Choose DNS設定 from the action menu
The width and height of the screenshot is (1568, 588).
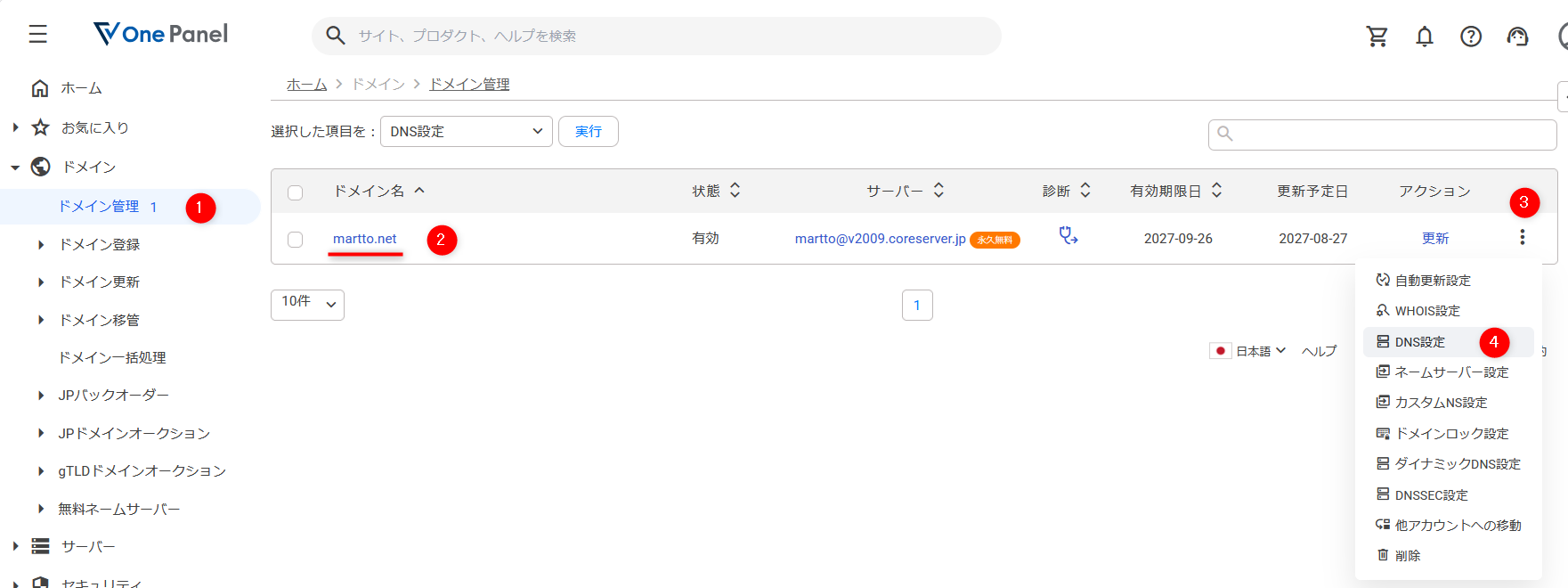(1448, 342)
